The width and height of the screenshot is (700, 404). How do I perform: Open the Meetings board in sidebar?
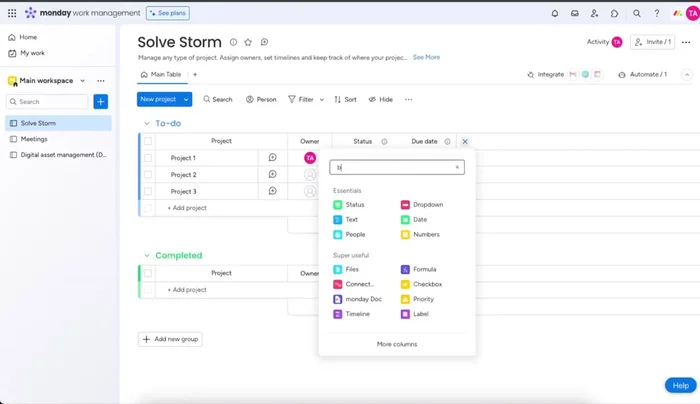point(34,139)
